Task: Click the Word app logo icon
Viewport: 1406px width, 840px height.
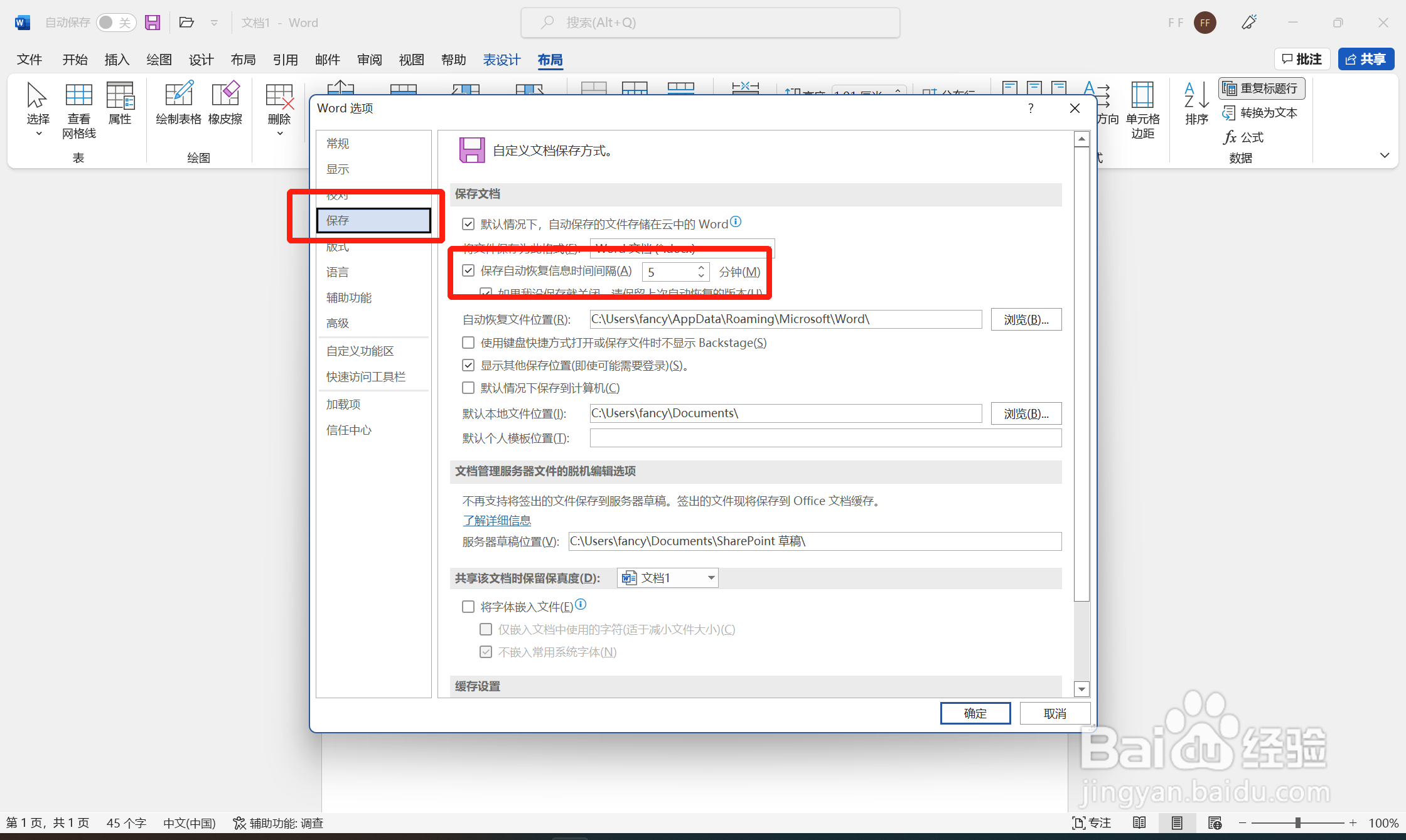Action: click(22, 23)
